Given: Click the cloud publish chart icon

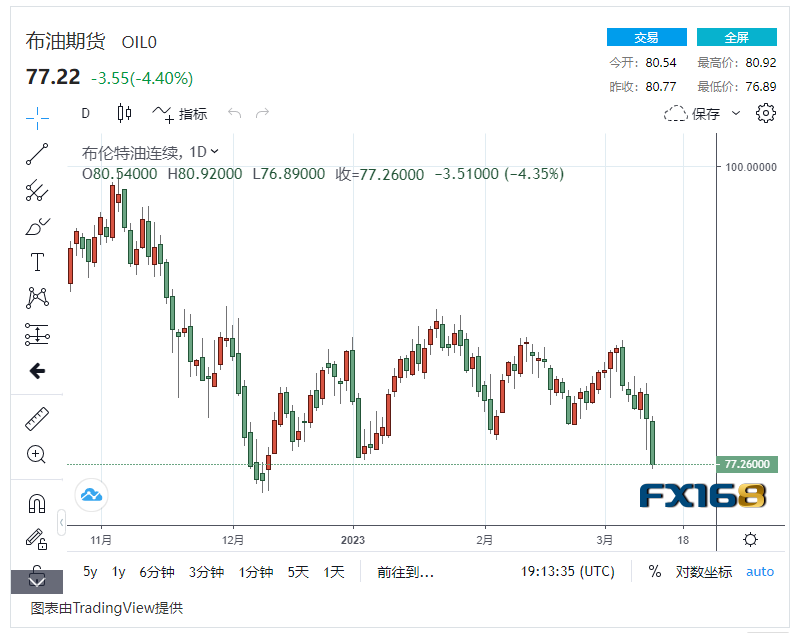Looking at the screenshot, I should tap(91, 495).
